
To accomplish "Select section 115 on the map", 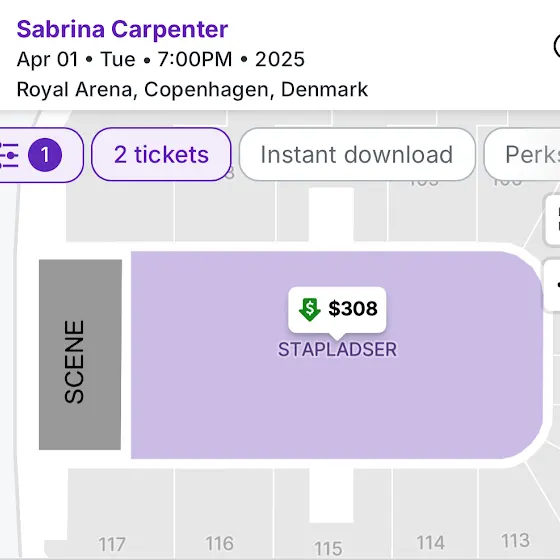I will point(328,548).
